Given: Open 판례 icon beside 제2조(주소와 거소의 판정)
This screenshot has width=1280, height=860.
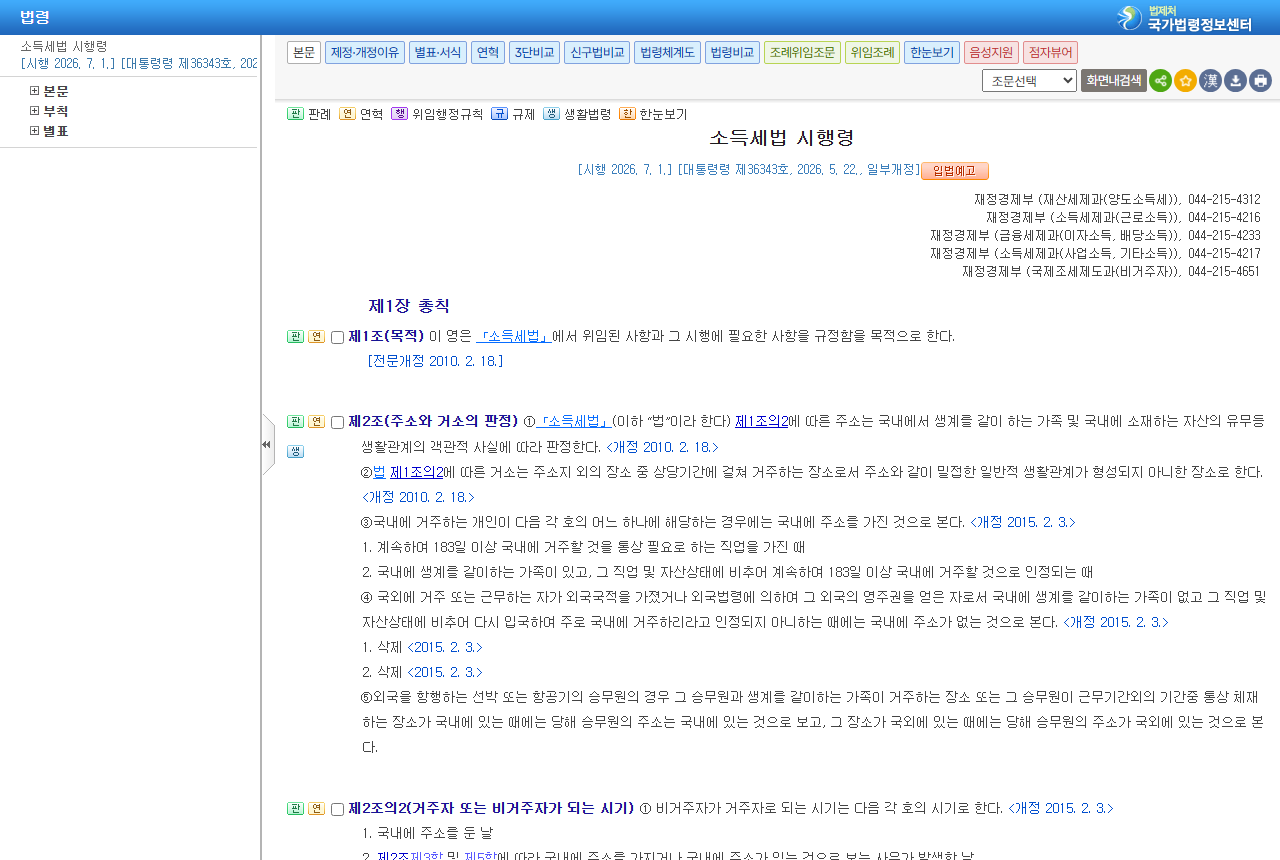Looking at the screenshot, I should click(295, 422).
